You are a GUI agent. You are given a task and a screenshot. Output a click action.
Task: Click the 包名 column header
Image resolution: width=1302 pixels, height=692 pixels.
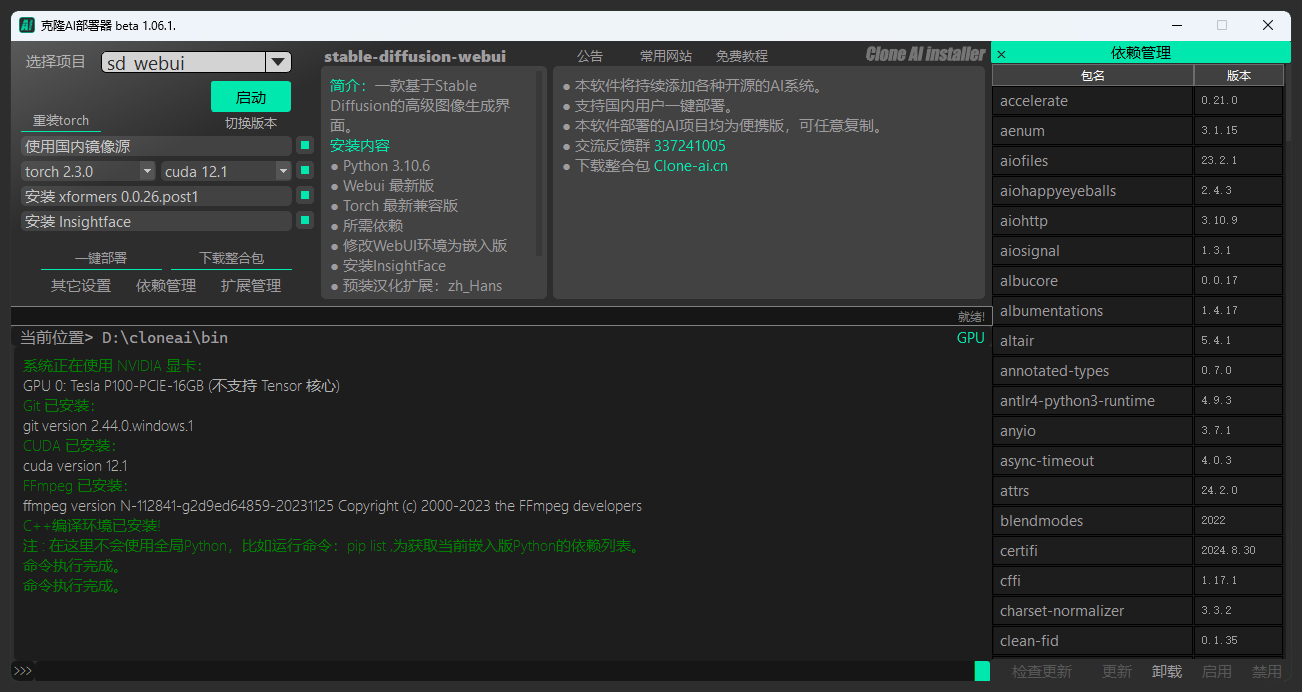pos(1093,76)
